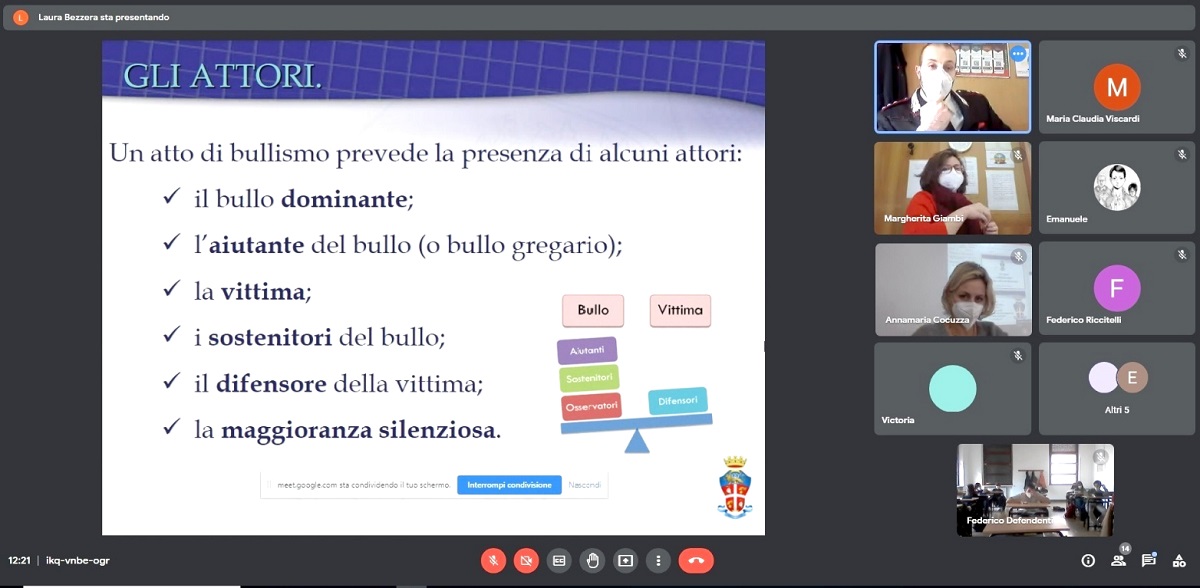The width and height of the screenshot is (1200, 588).
Task: Expand the 'Altri 5' participants tile
Action: 1117,388
